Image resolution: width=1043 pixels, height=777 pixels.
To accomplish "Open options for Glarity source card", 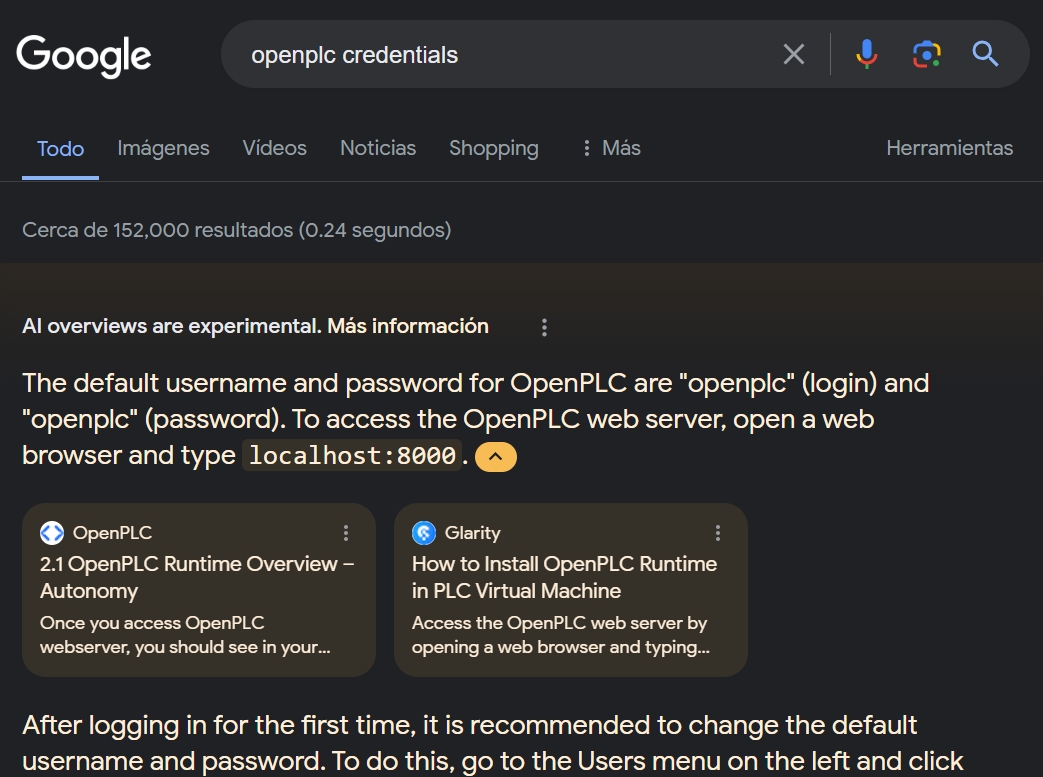I will (x=717, y=533).
